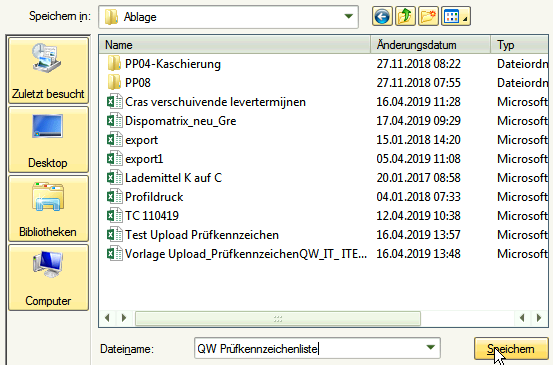Click Excel icon of Vorlage Upload_Prüfkennzeichen file
The height and width of the screenshot is (365, 553).
(114, 254)
